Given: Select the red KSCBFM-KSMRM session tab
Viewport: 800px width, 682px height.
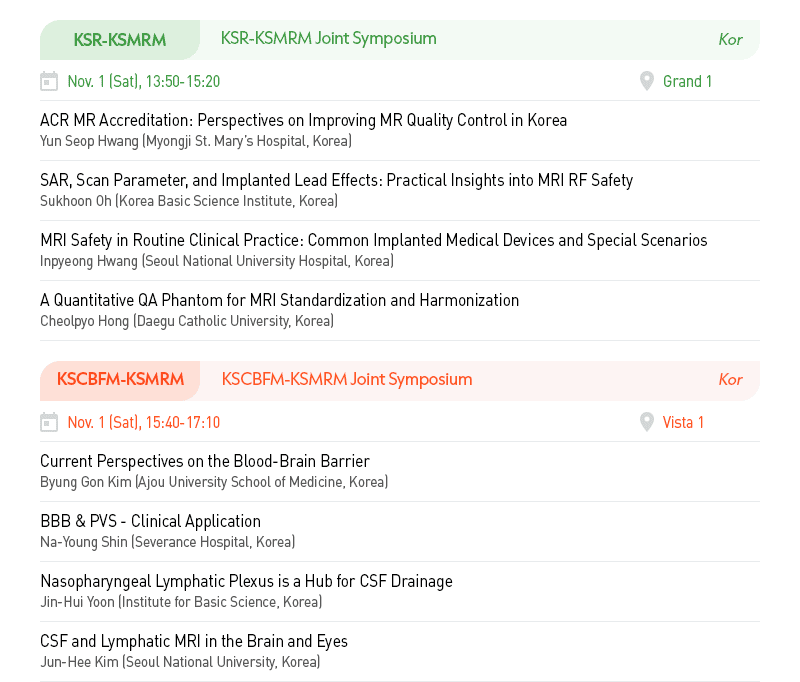Looking at the screenshot, I should (x=120, y=380).
